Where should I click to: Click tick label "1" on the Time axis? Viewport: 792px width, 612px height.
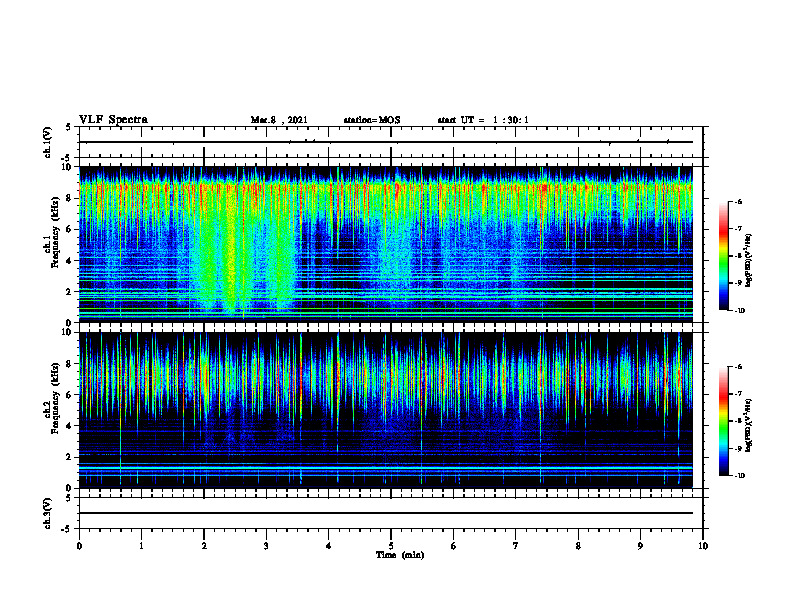click(x=141, y=546)
